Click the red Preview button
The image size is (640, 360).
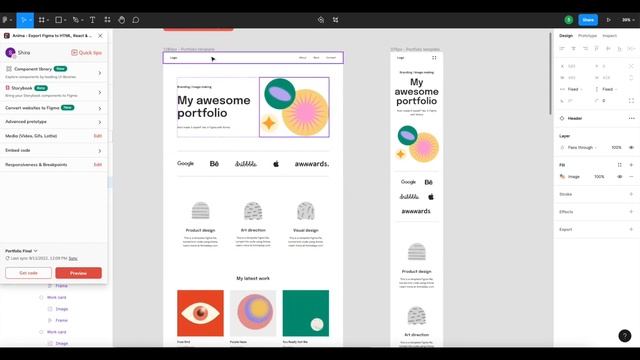pos(78,273)
